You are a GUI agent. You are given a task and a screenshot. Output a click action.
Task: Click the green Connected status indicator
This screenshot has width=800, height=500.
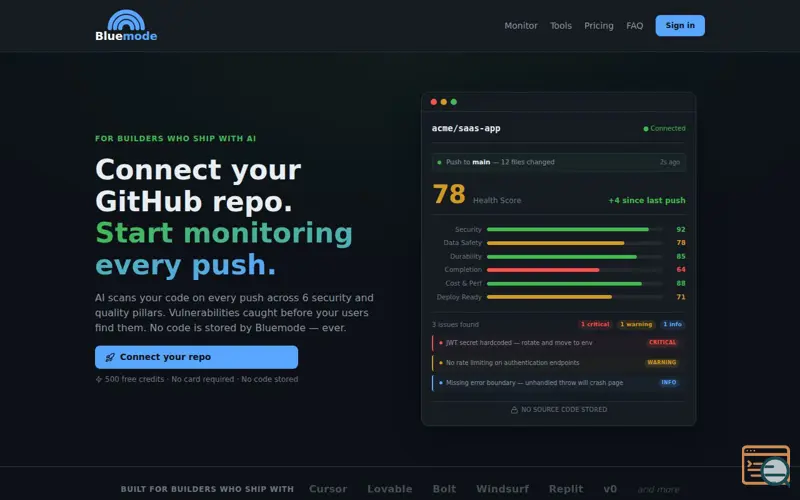pyautogui.click(x=664, y=129)
